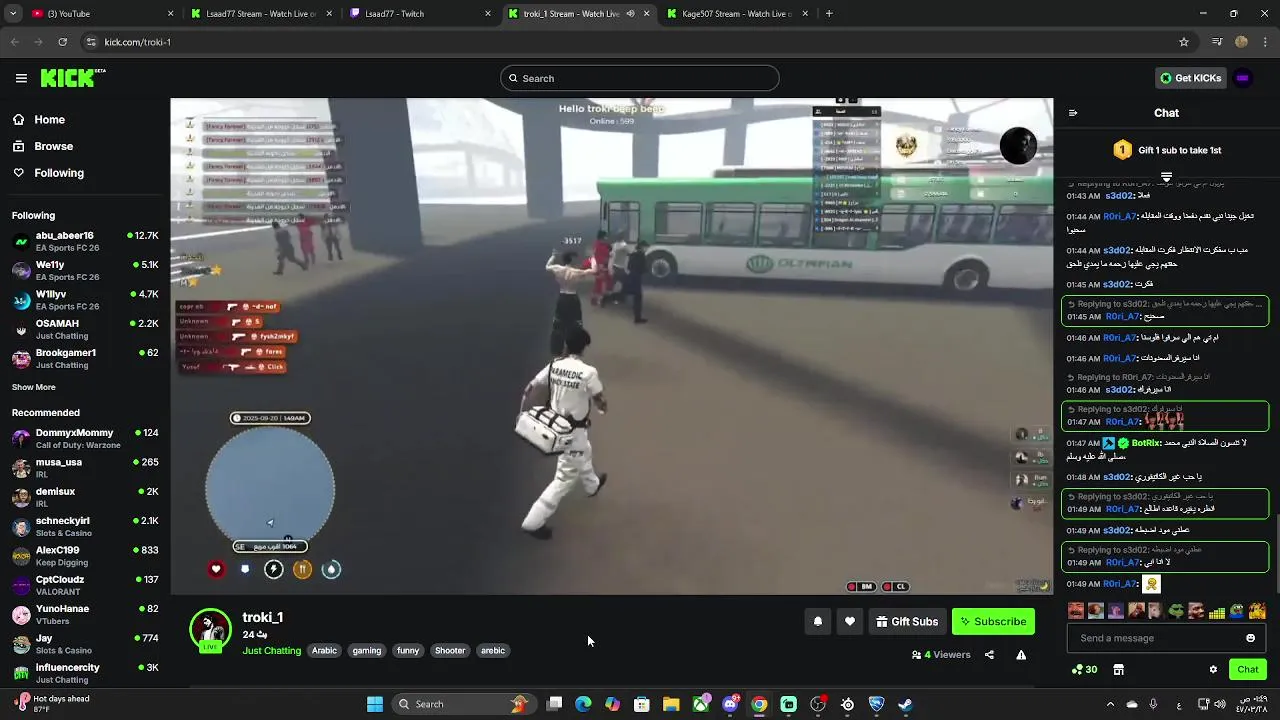The height and width of the screenshot is (720, 1280).
Task: Open the emoji picker in chat
Action: click(1250, 638)
